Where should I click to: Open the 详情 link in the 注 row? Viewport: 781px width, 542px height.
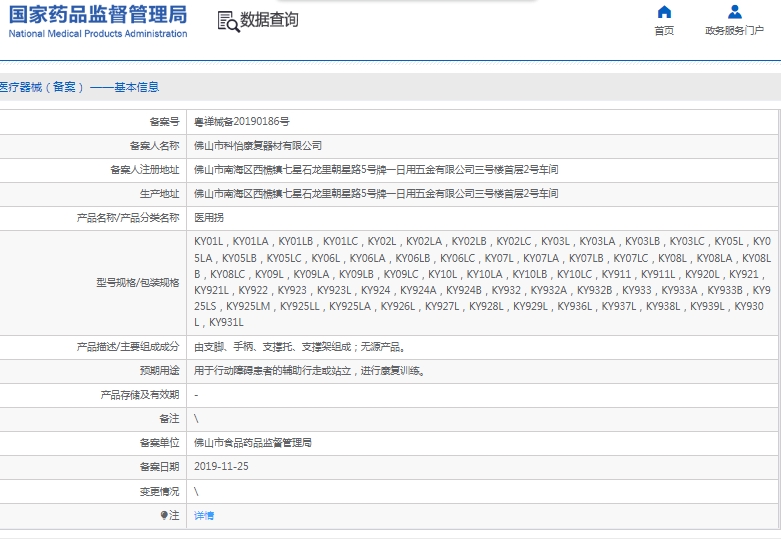[x=204, y=516]
